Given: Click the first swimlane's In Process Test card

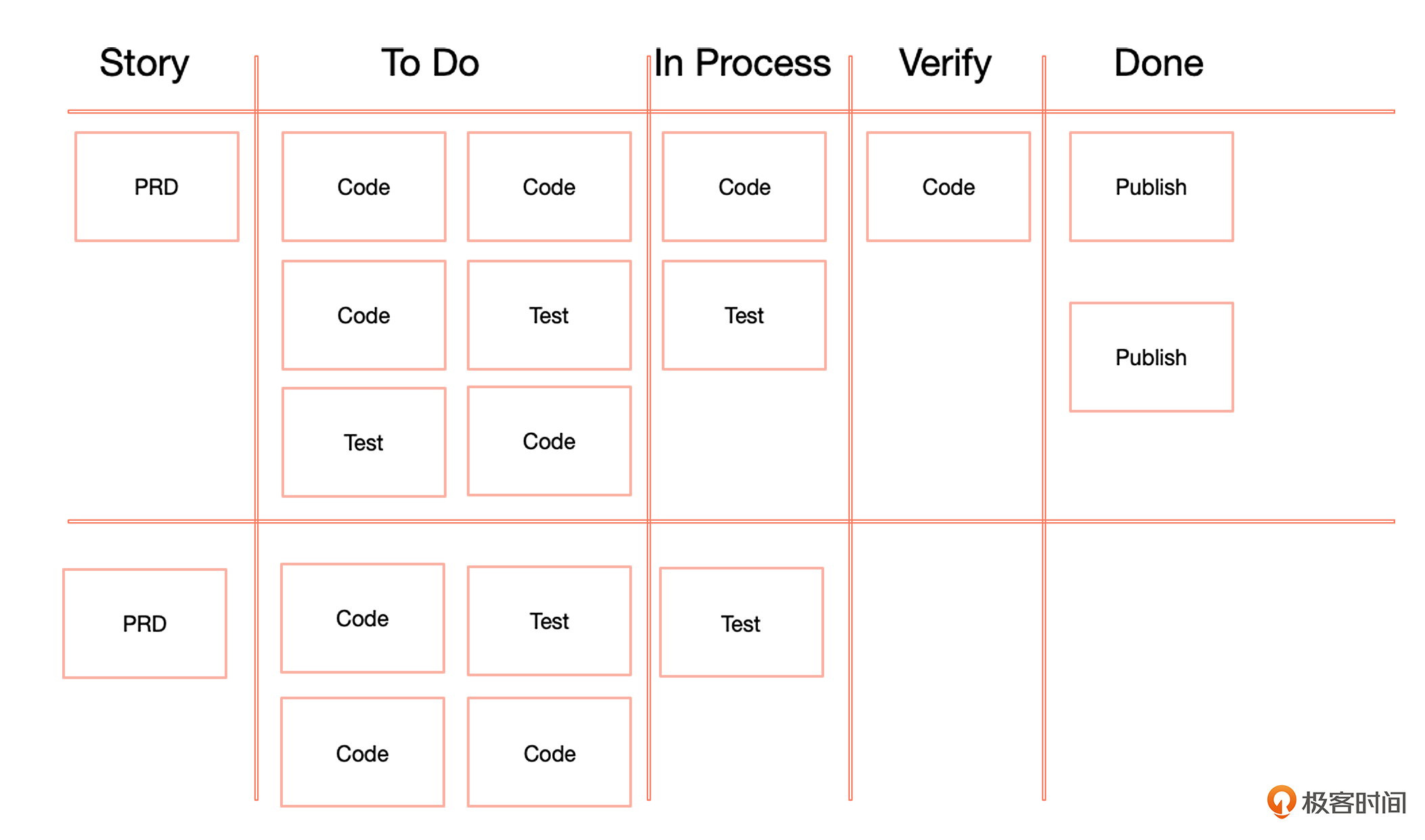Looking at the screenshot, I should [x=744, y=315].
